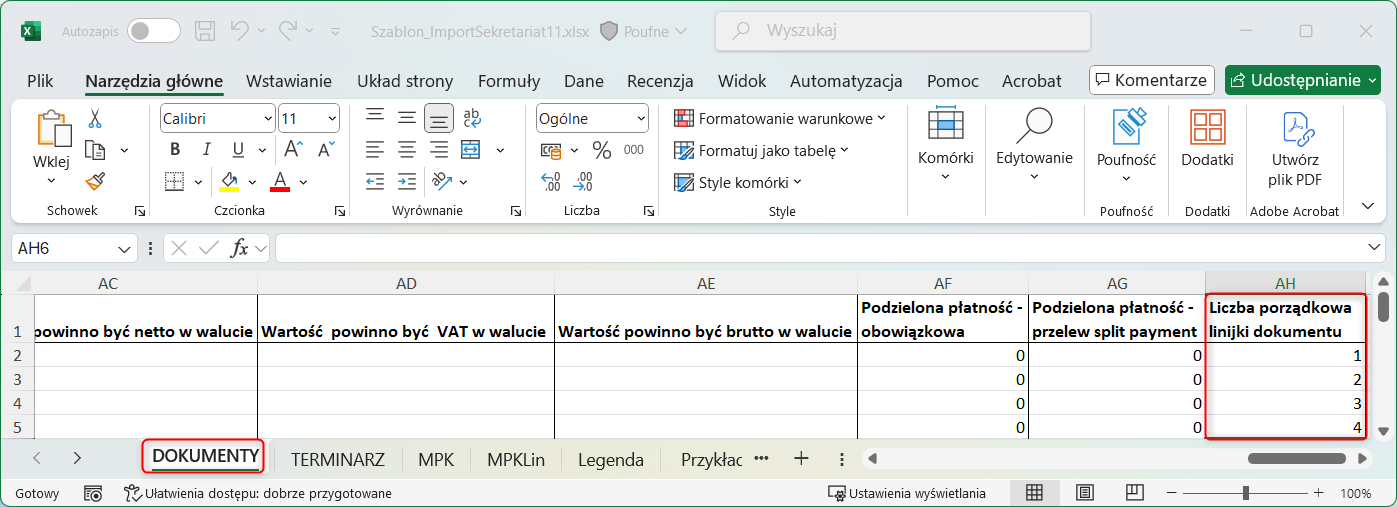Click the Undo arrow icon
Screen dimensions: 1397x507
coord(239,31)
